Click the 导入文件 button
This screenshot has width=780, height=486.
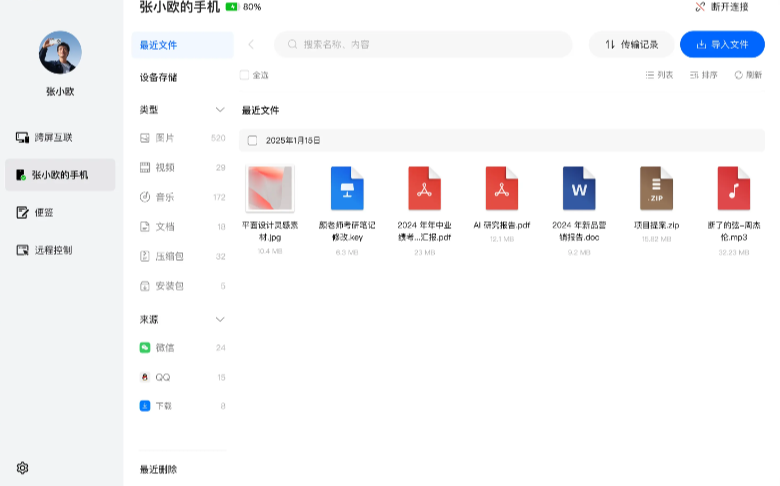[x=722, y=45]
